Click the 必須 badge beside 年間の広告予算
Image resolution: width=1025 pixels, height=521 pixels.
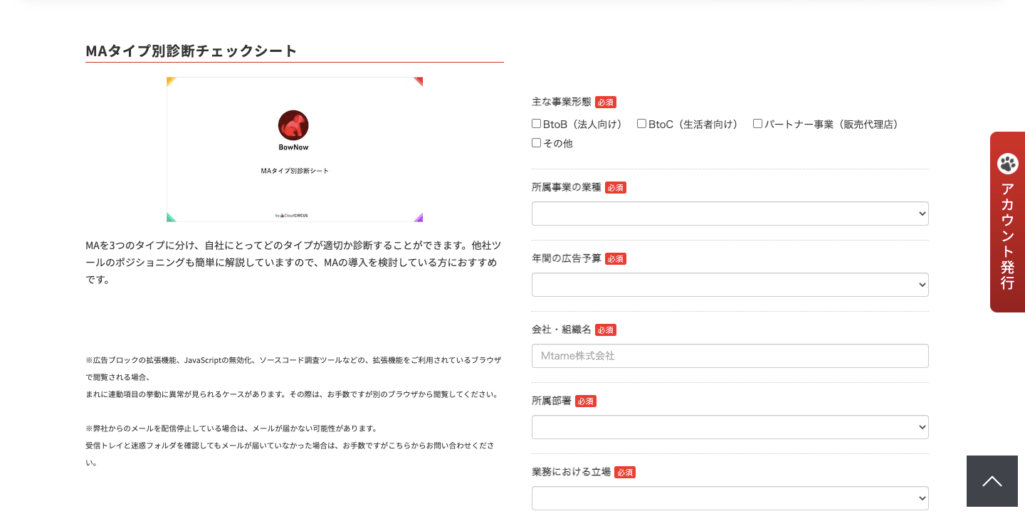tap(615, 259)
